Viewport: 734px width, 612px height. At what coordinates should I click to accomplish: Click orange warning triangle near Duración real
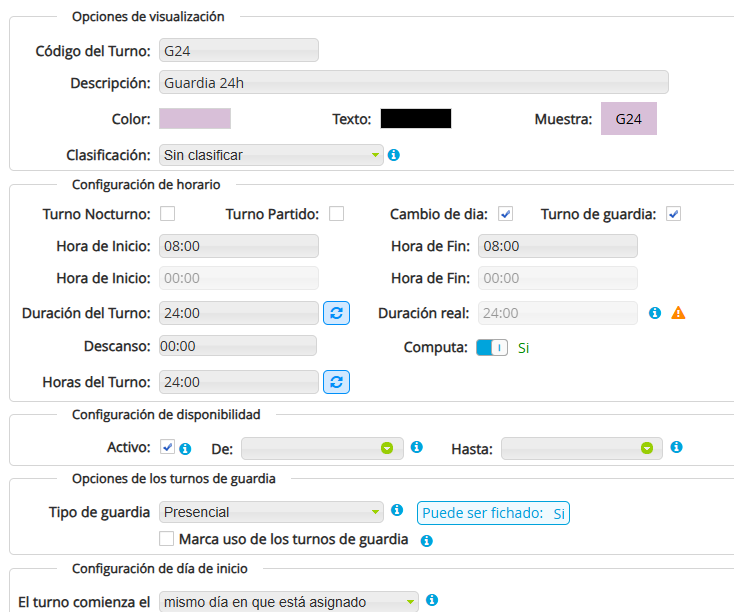(x=678, y=313)
